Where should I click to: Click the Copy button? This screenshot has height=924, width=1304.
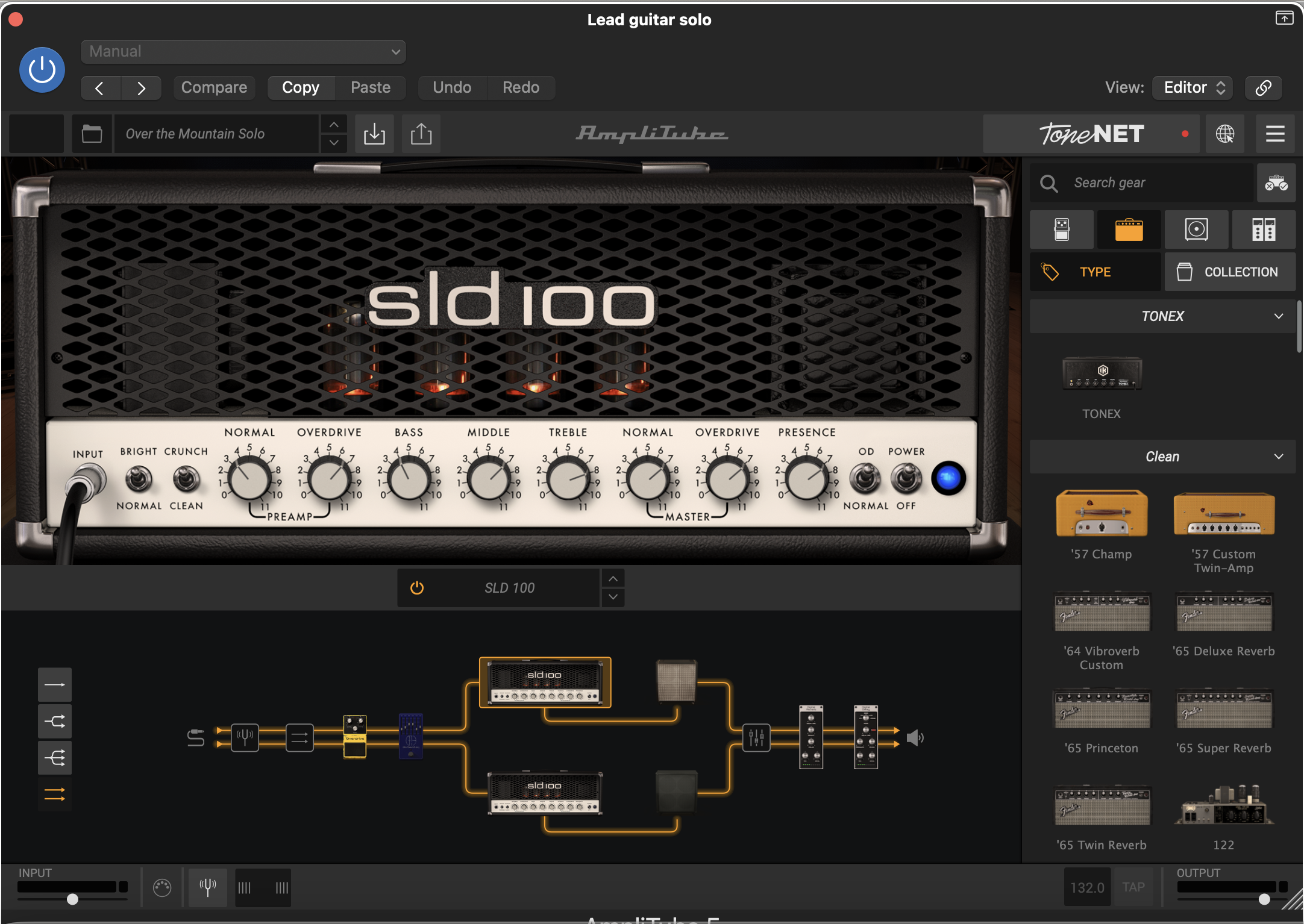coord(301,88)
